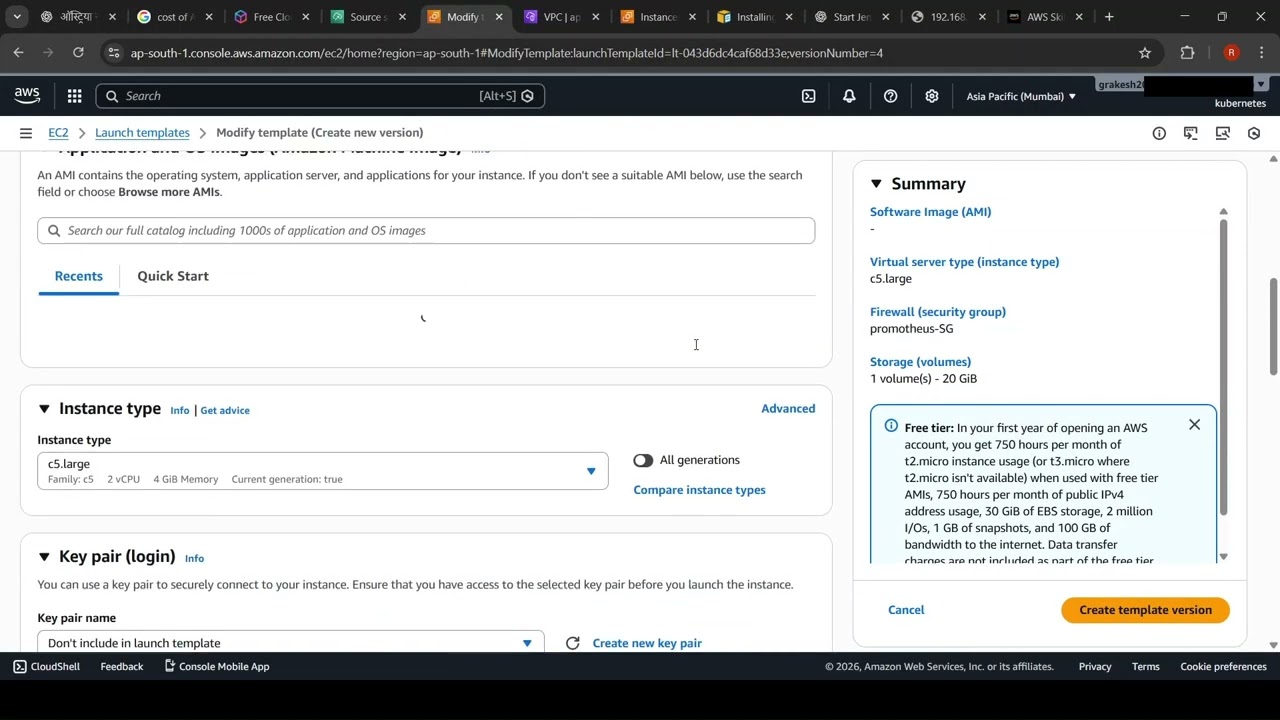
Task: Collapse the Key pair (login) section
Action: (44, 557)
